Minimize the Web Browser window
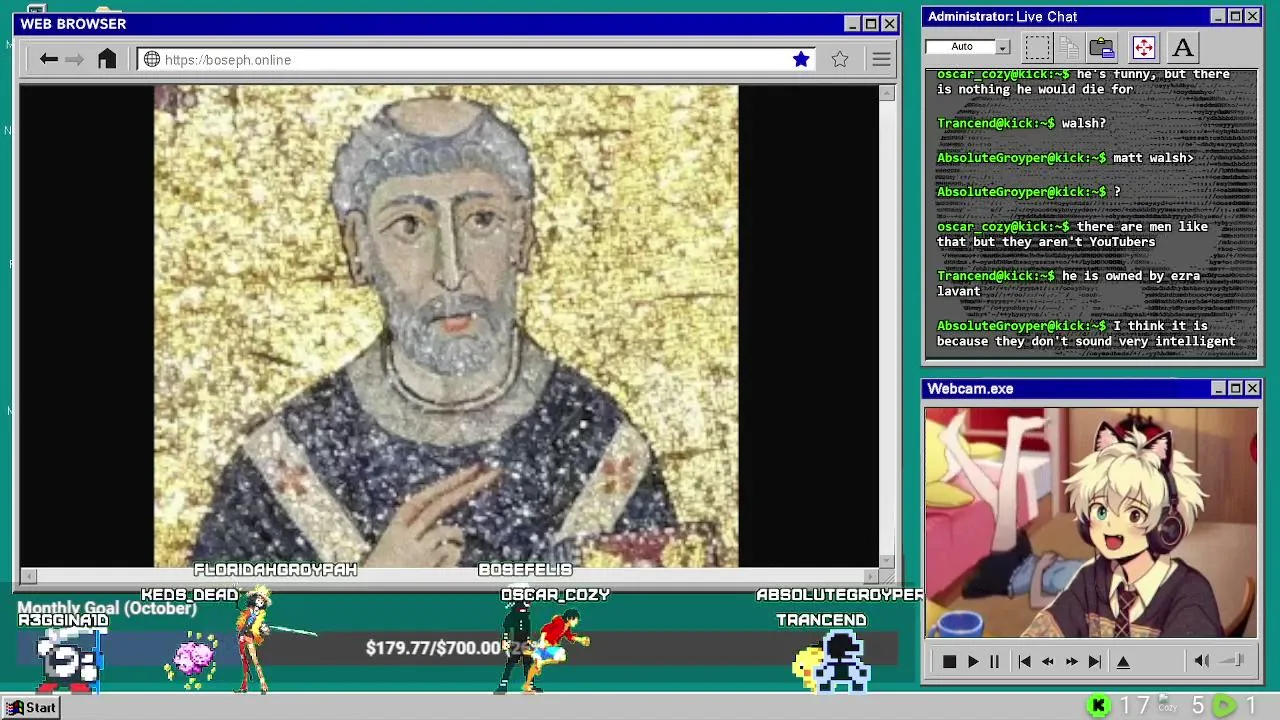Viewport: 1280px width, 720px height. pos(852,24)
